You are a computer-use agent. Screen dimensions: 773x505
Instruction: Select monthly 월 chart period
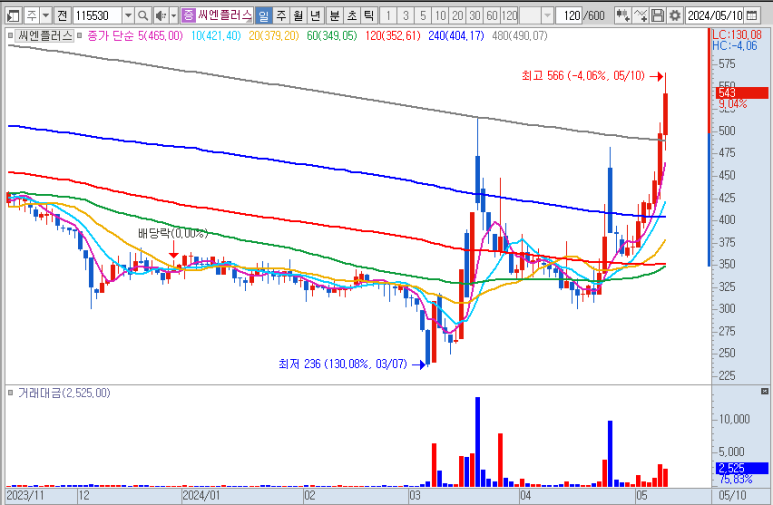point(298,16)
